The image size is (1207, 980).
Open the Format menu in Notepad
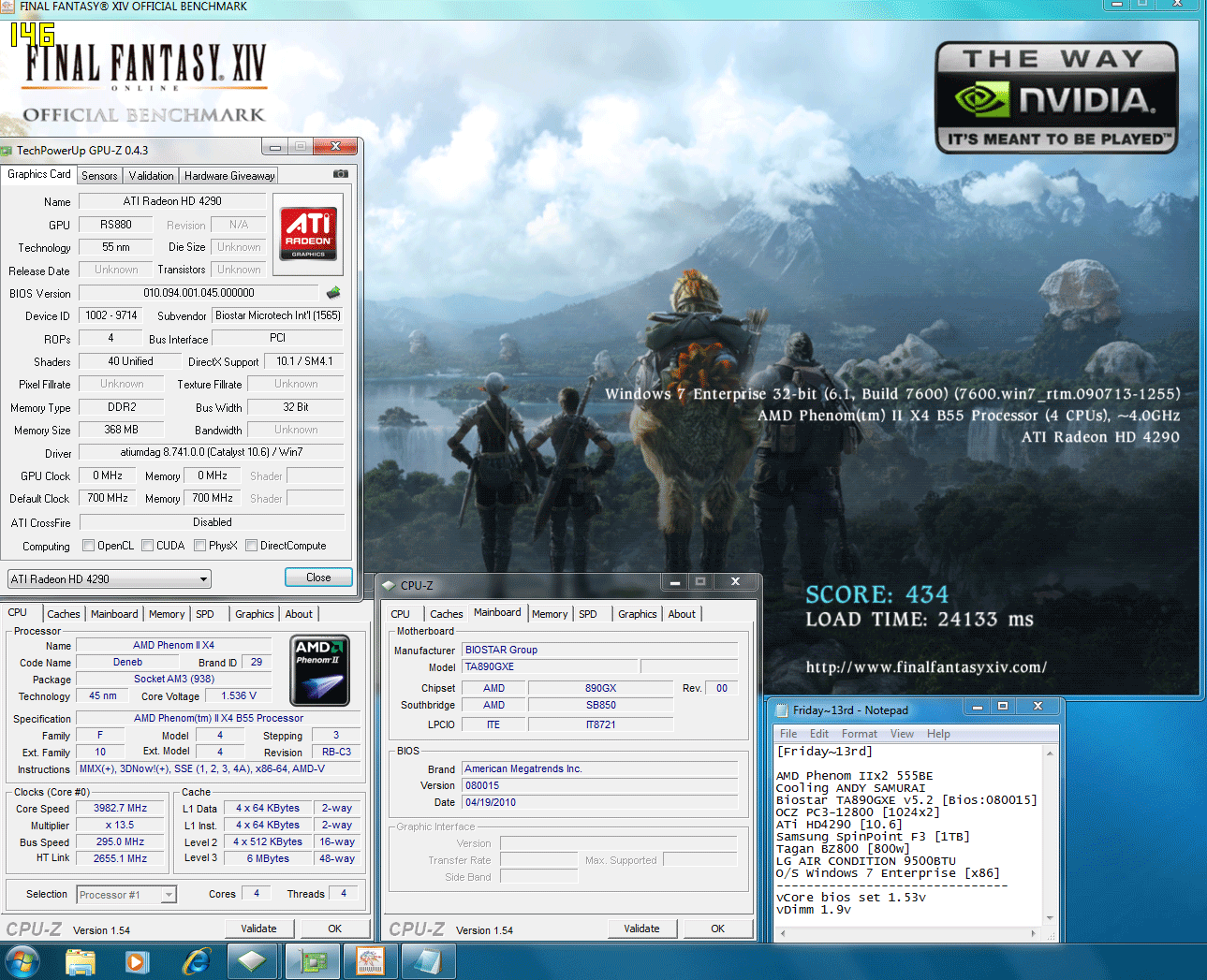pos(860,734)
